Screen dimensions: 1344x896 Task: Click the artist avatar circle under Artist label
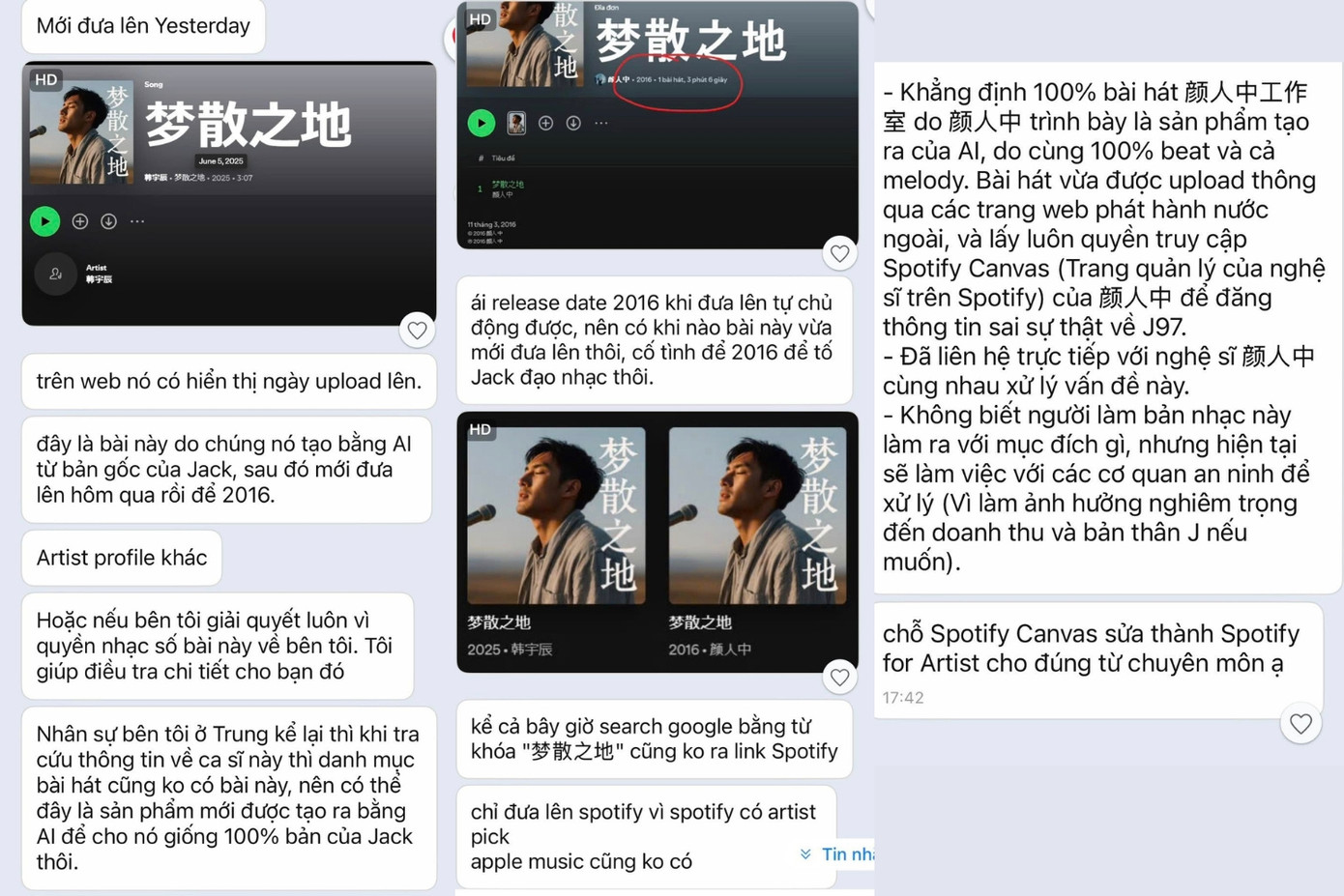point(55,274)
